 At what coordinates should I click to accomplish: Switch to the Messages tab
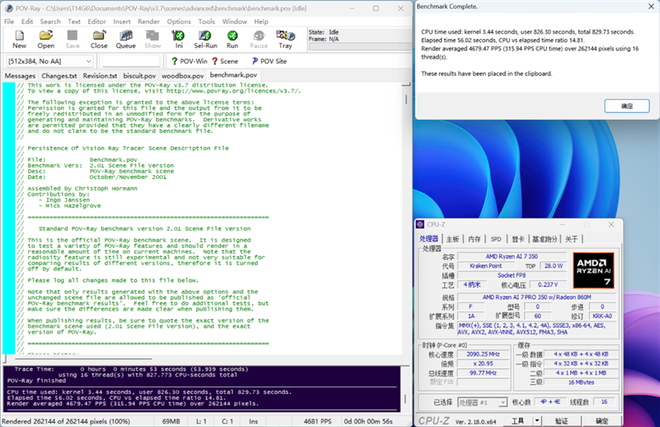pos(20,75)
